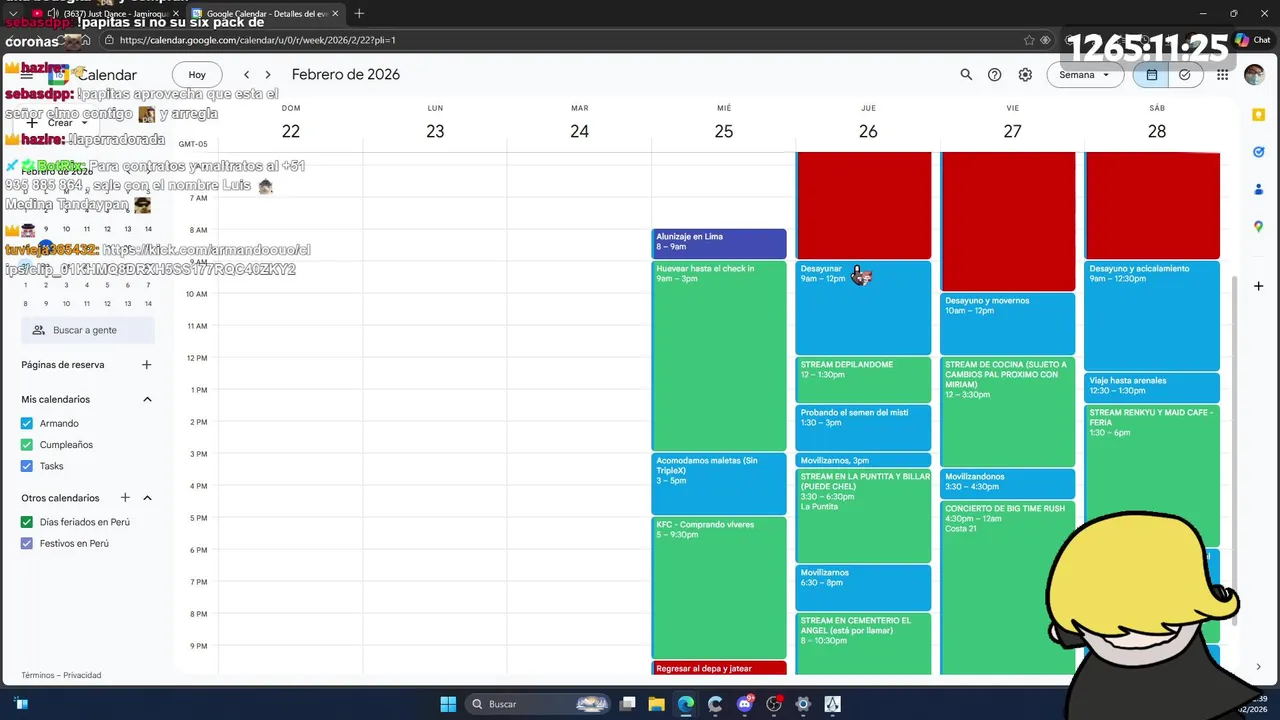Open Viaje hasta arenales event
The width and height of the screenshot is (1280, 720).
[1152, 388]
